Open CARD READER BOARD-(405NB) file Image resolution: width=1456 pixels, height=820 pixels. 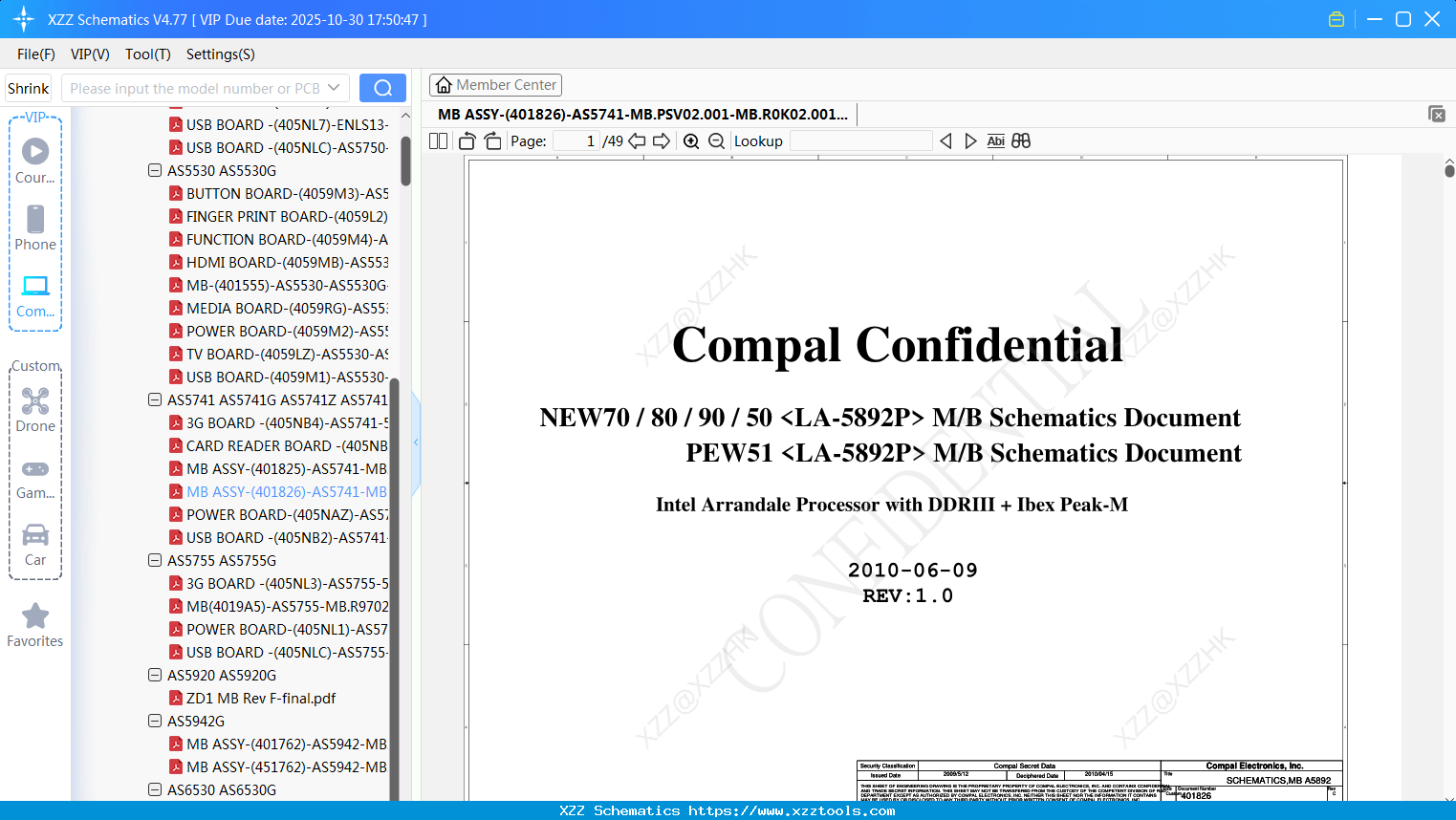tap(278, 446)
